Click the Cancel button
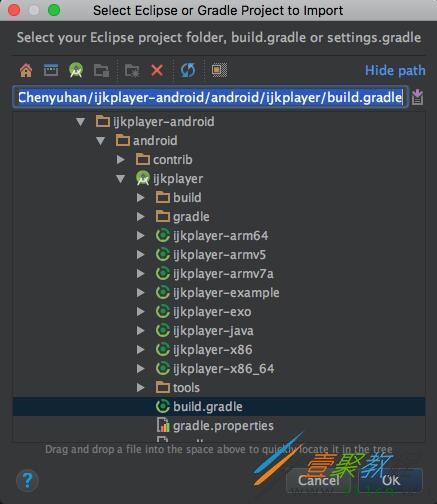This screenshot has width=437, height=504. click(319, 480)
